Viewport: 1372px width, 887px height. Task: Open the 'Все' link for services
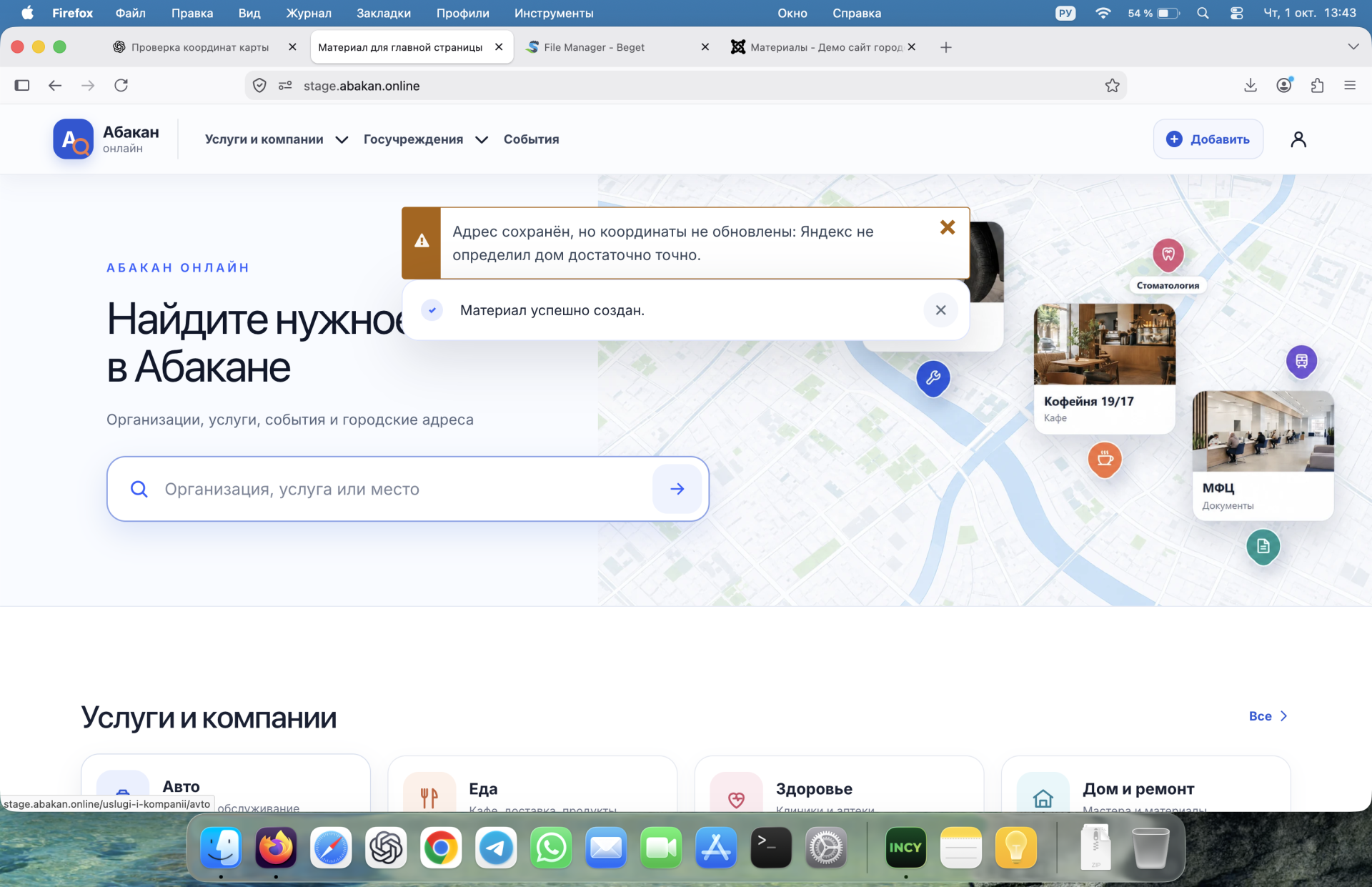pyautogui.click(x=1268, y=716)
